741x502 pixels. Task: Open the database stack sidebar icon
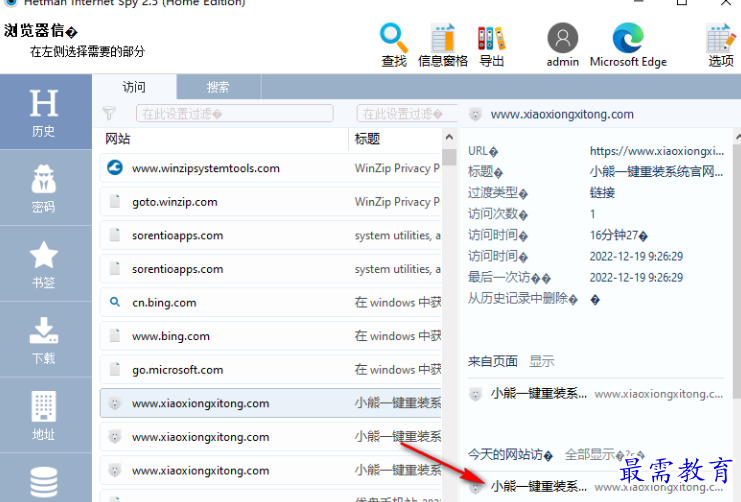(x=43, y=482)
